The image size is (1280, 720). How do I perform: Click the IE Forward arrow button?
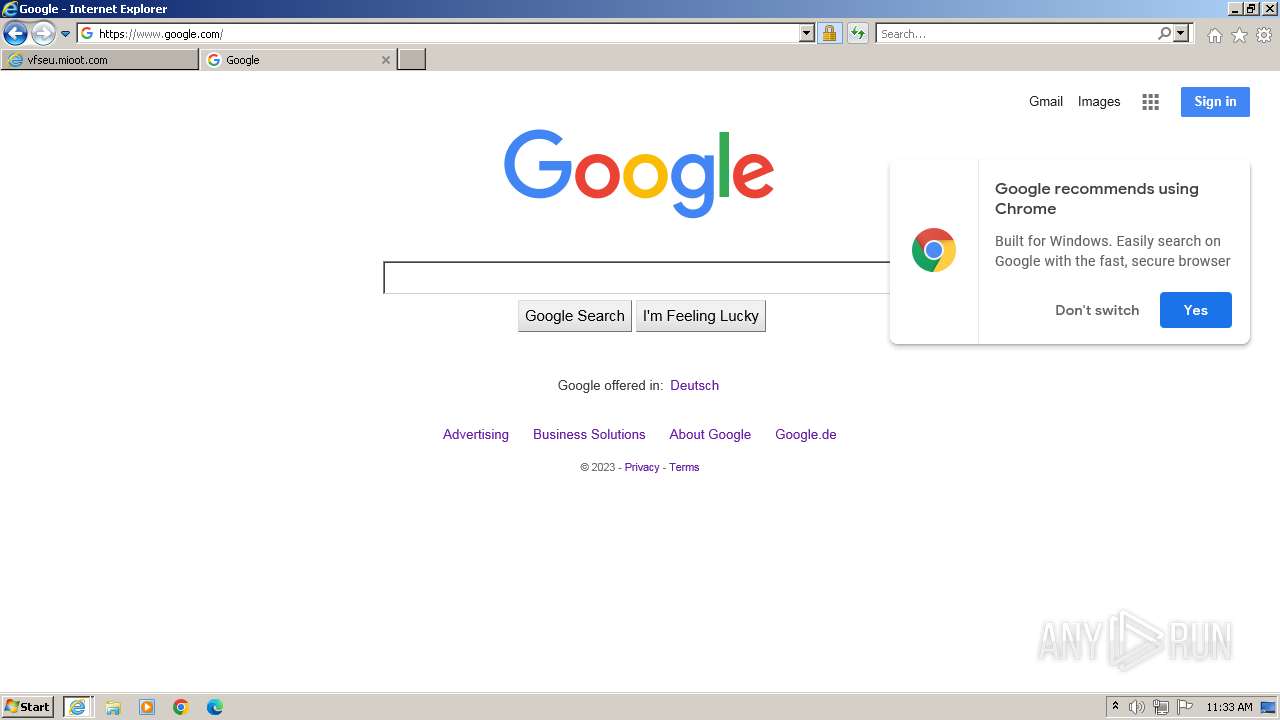(43, 33)
